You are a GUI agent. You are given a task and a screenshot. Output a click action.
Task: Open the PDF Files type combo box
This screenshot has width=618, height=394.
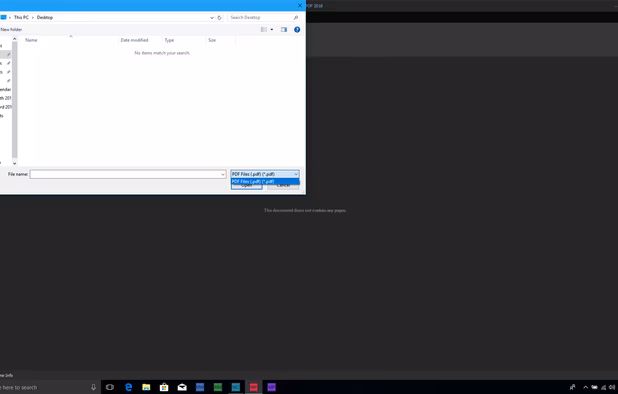(265, 174)
